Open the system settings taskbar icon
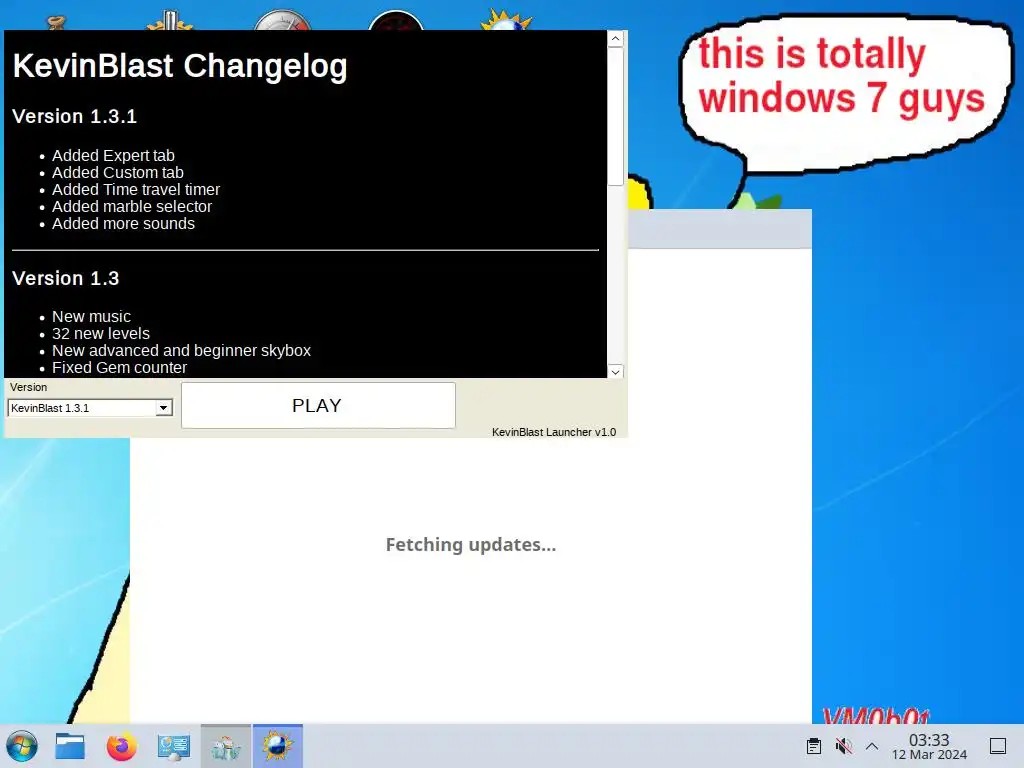The width and height of the screenshot is (1024, 768). [x=173, y=746]
